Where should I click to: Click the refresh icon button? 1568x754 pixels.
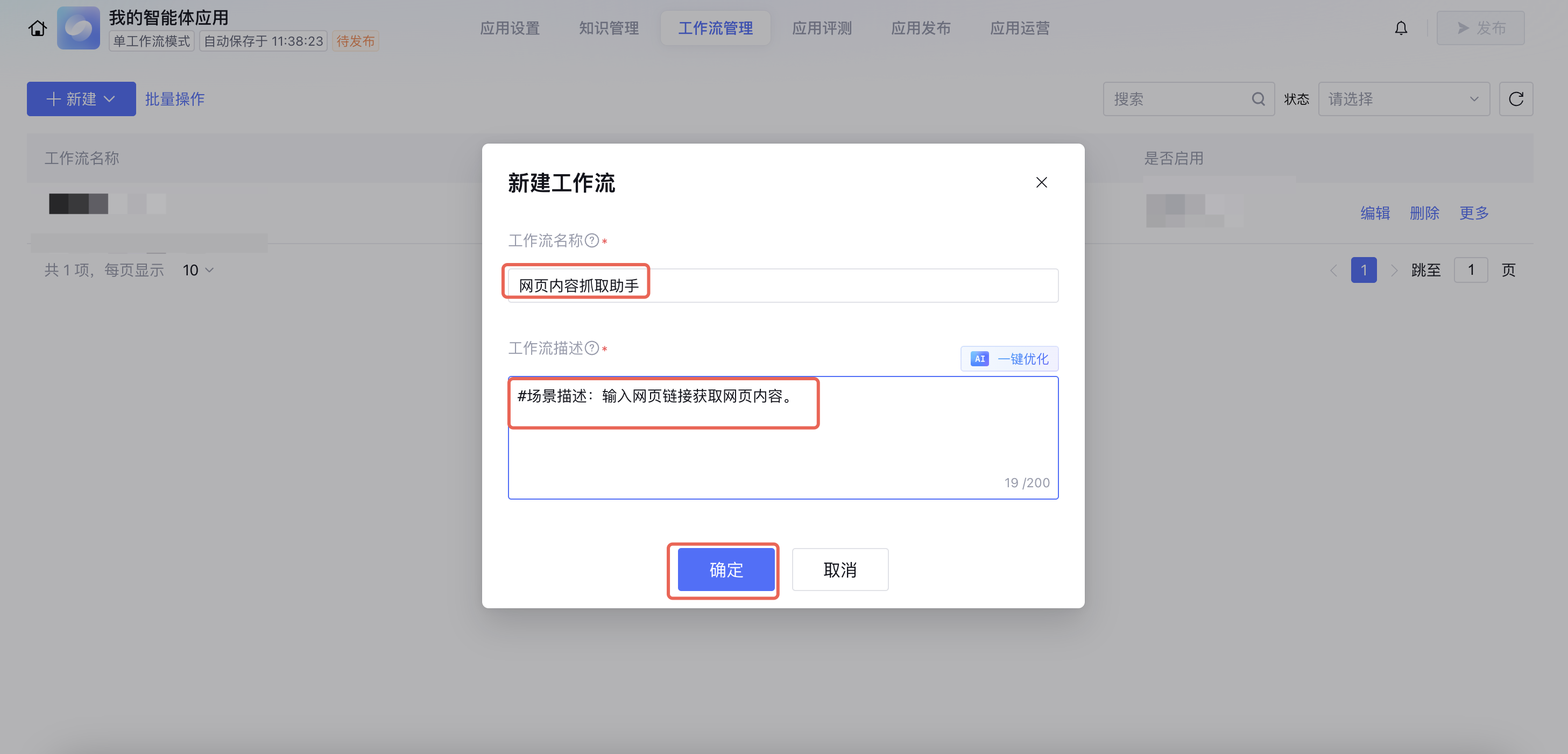coord(1516,98)
